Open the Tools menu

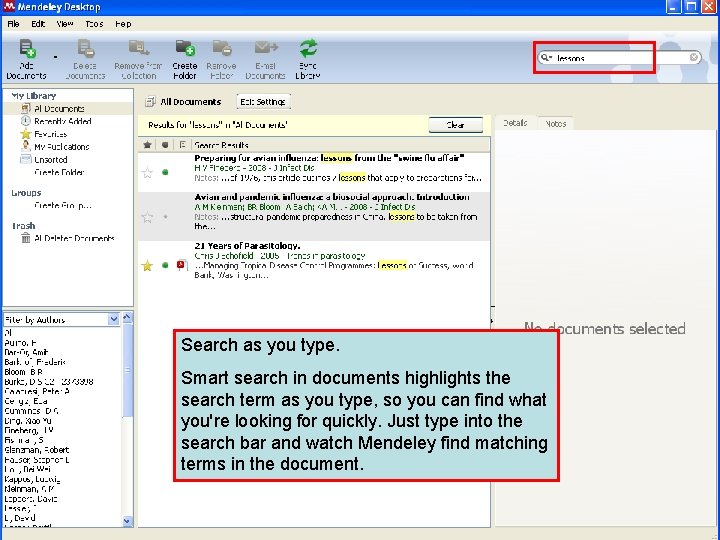click(x=94, y=24)
